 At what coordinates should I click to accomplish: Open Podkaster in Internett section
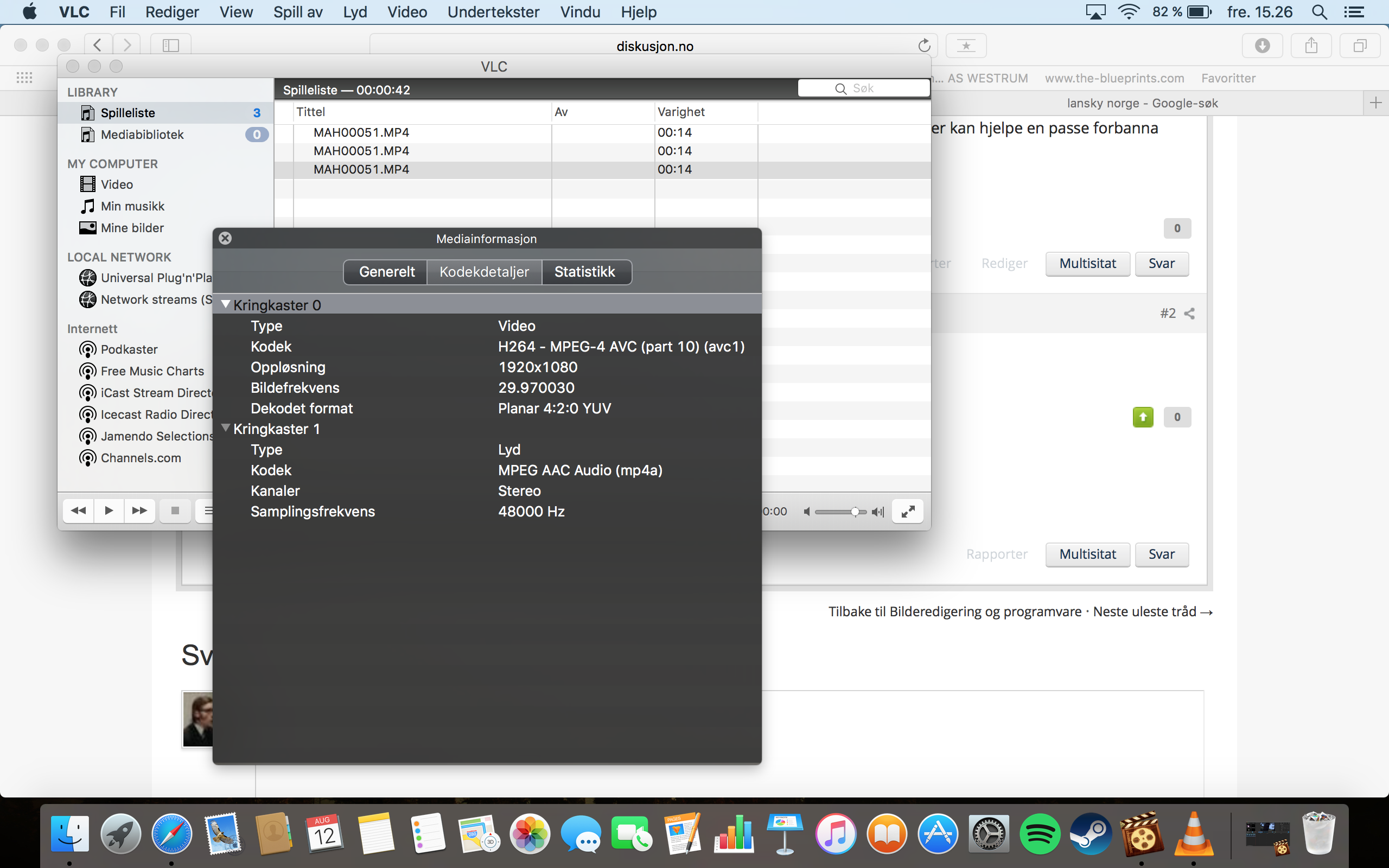click(x=118, y=349)
